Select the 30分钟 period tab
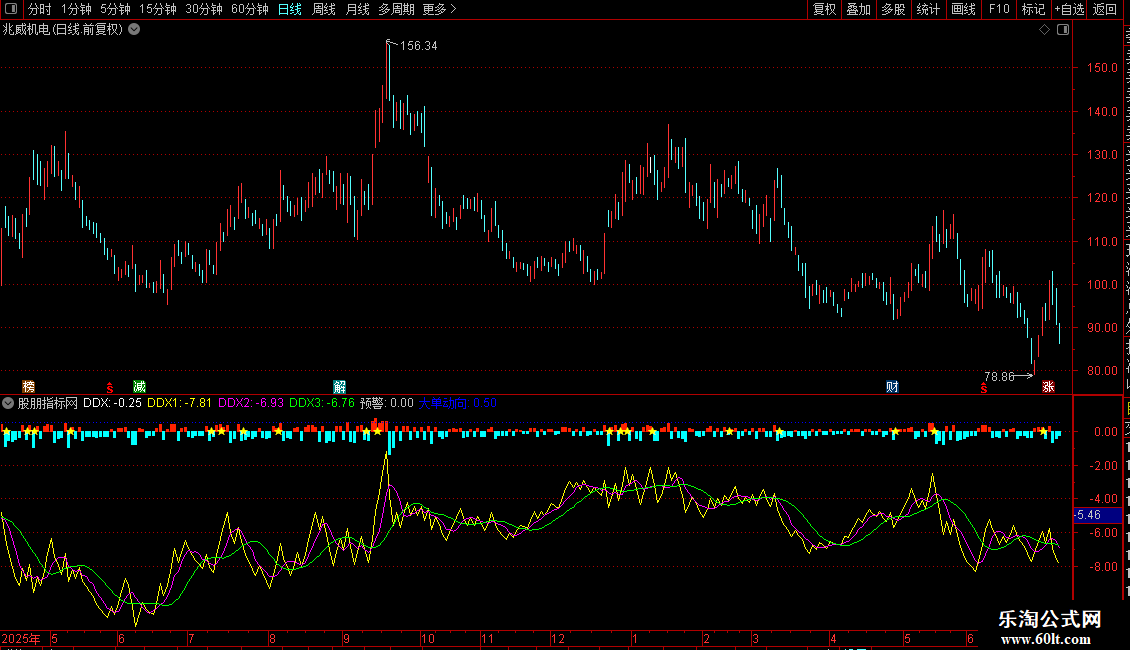The width and height of the screenshot is (1130, 650). [203, 9]
